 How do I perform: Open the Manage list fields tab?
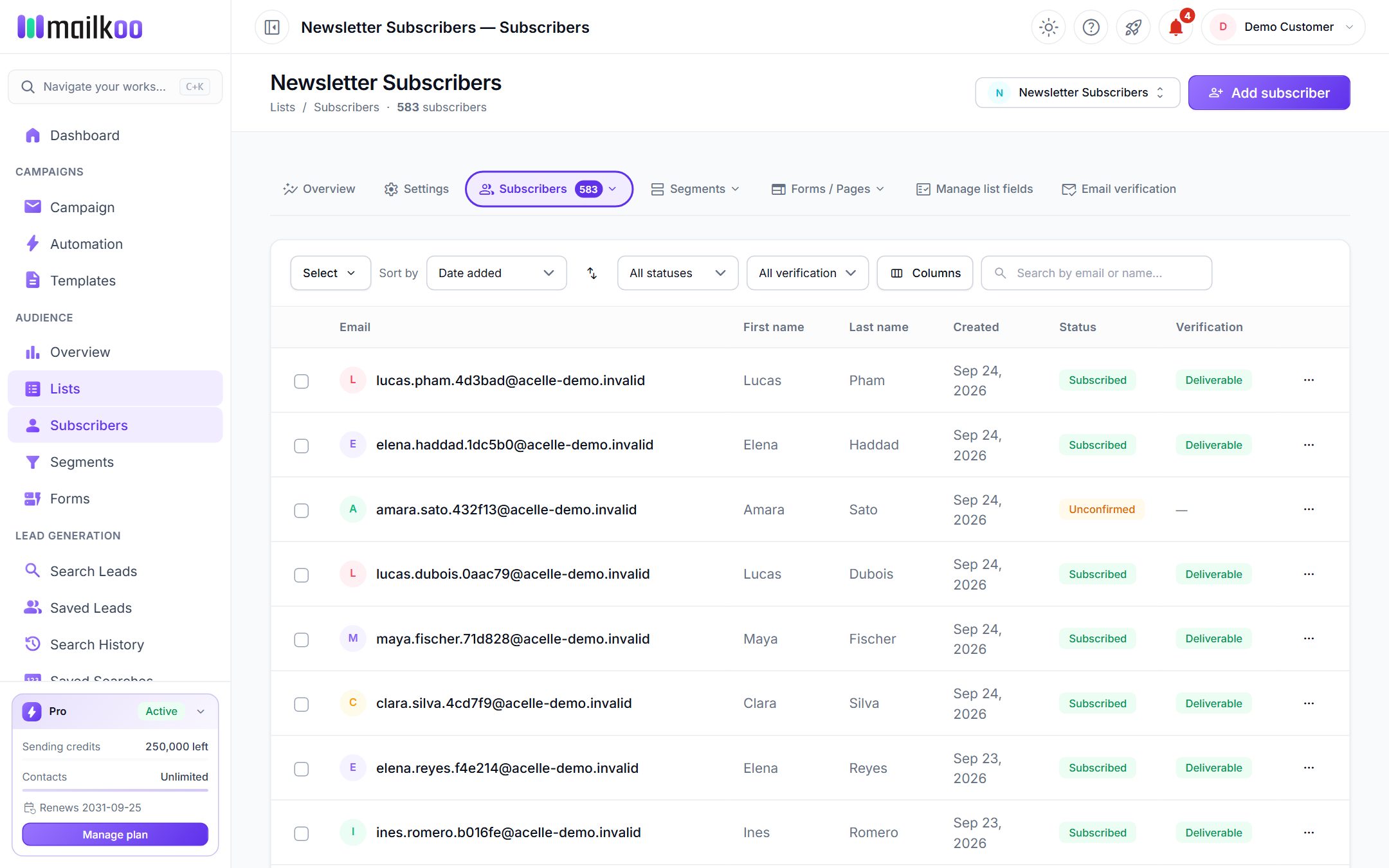pos(974,189)
